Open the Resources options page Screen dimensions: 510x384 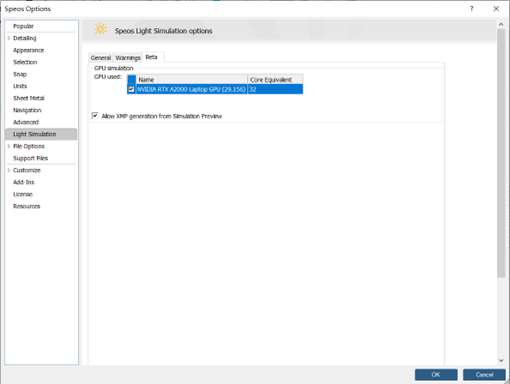[x=26, y=206]
